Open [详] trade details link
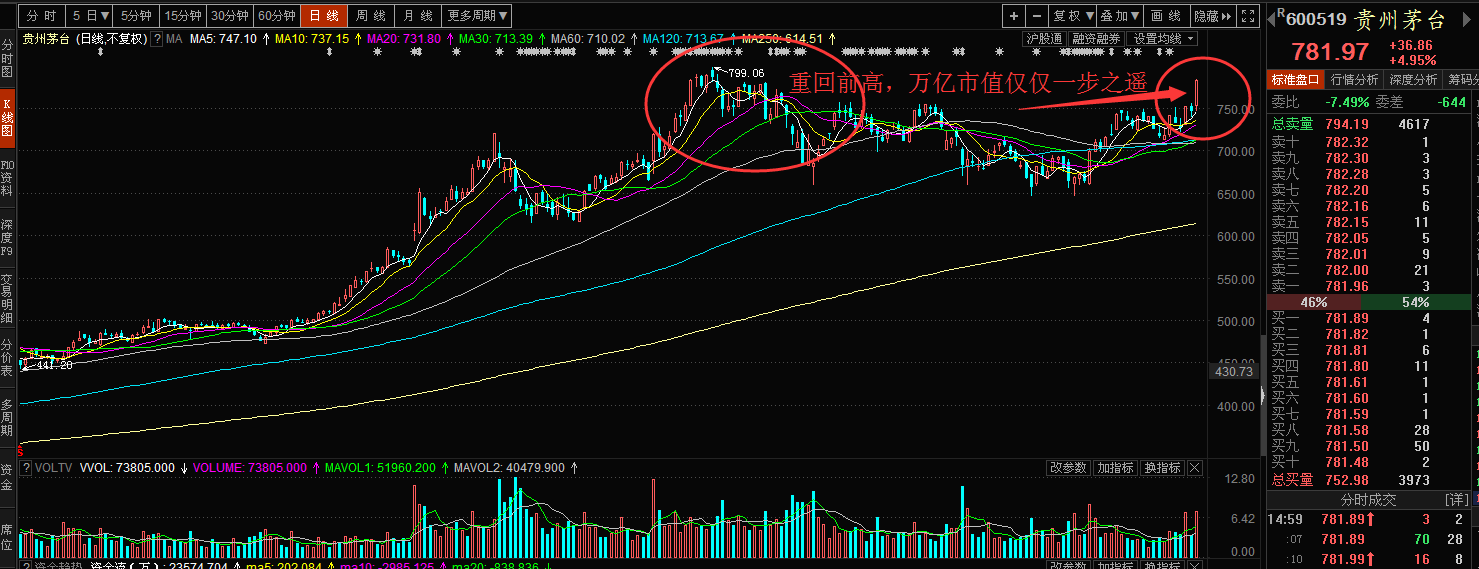This screenshot has height=569, width=1479. 1456,499
